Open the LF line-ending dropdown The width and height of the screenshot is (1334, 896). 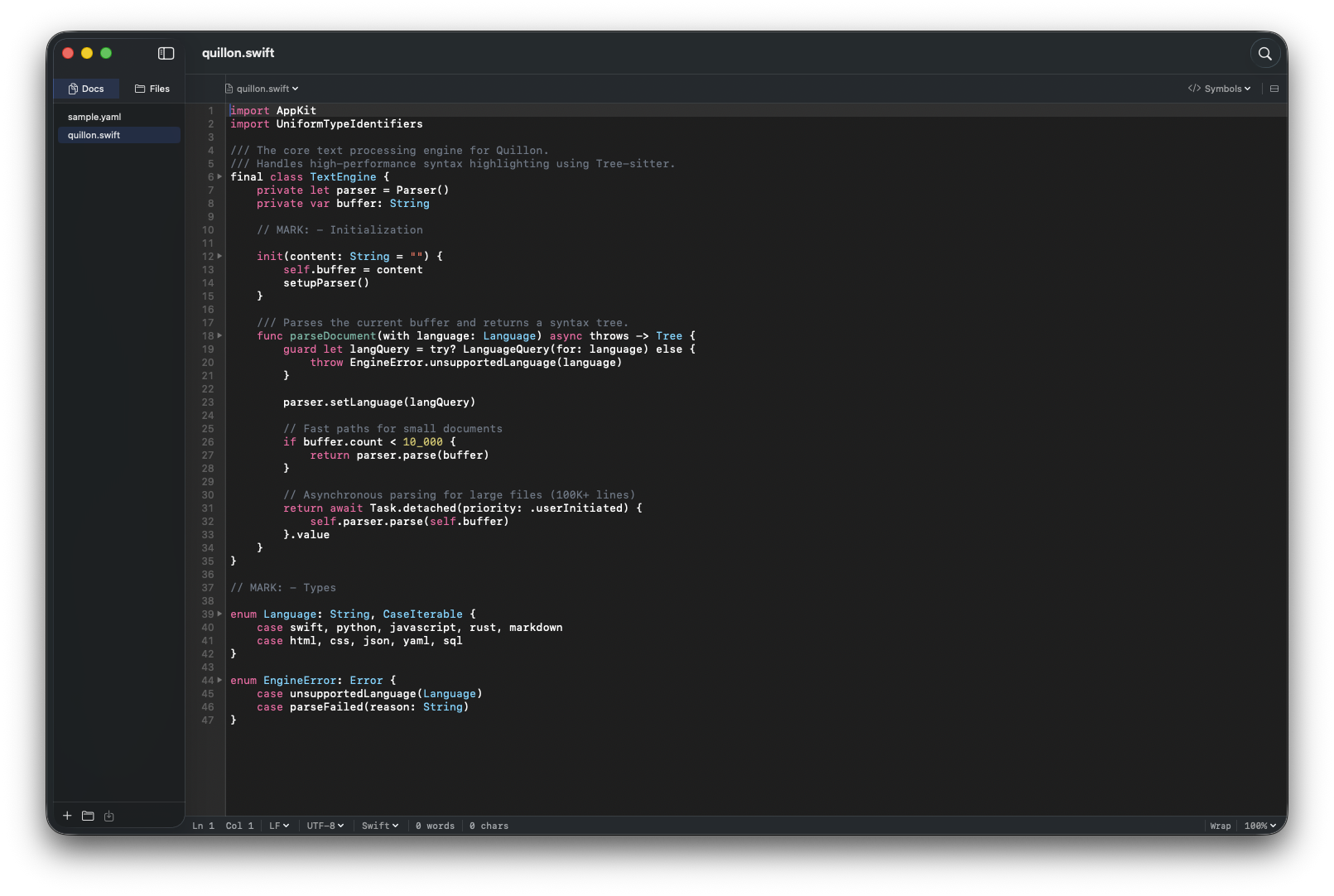tap(279, 826)
